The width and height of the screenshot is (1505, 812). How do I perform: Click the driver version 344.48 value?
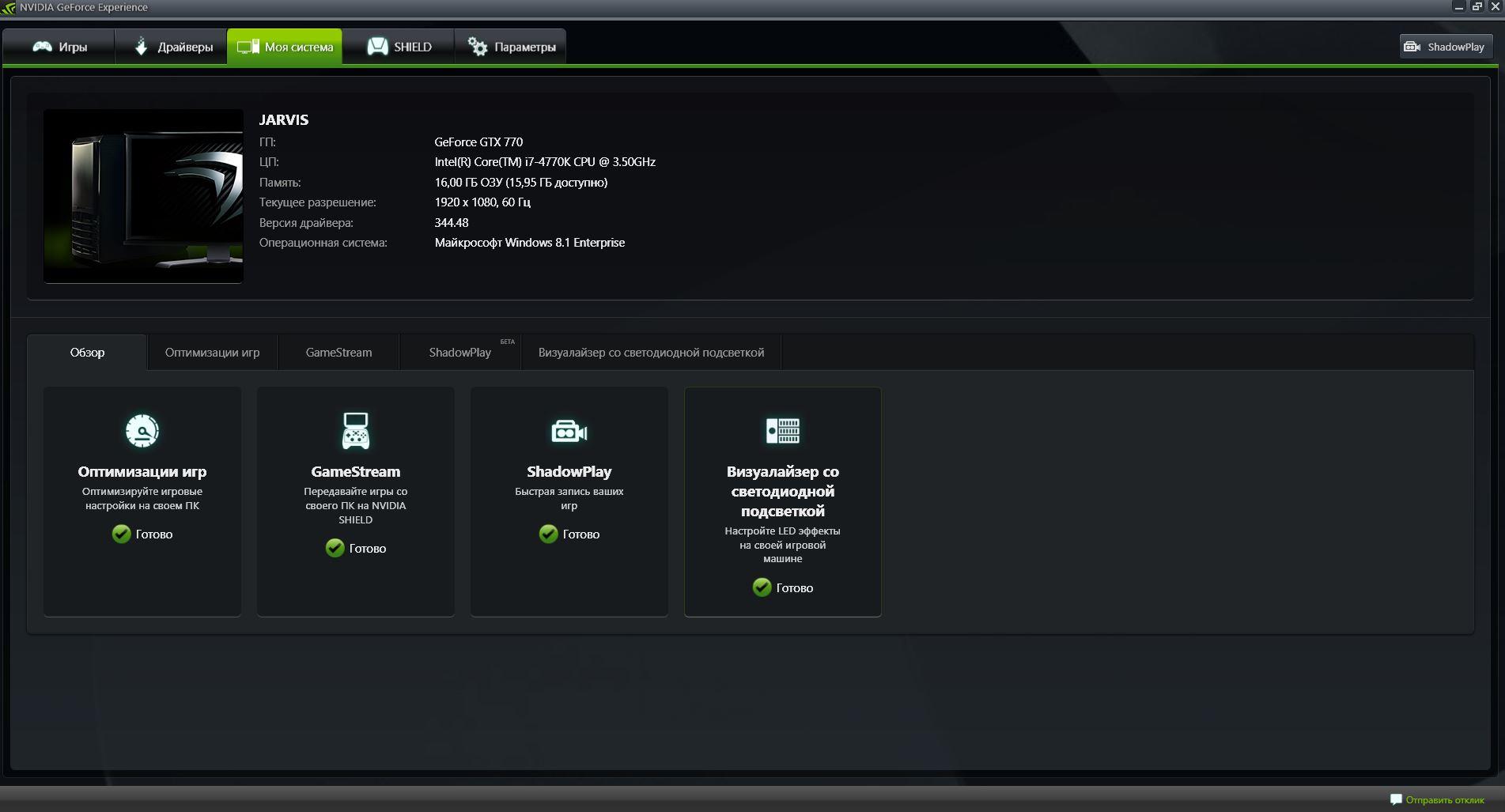(452, 223)
